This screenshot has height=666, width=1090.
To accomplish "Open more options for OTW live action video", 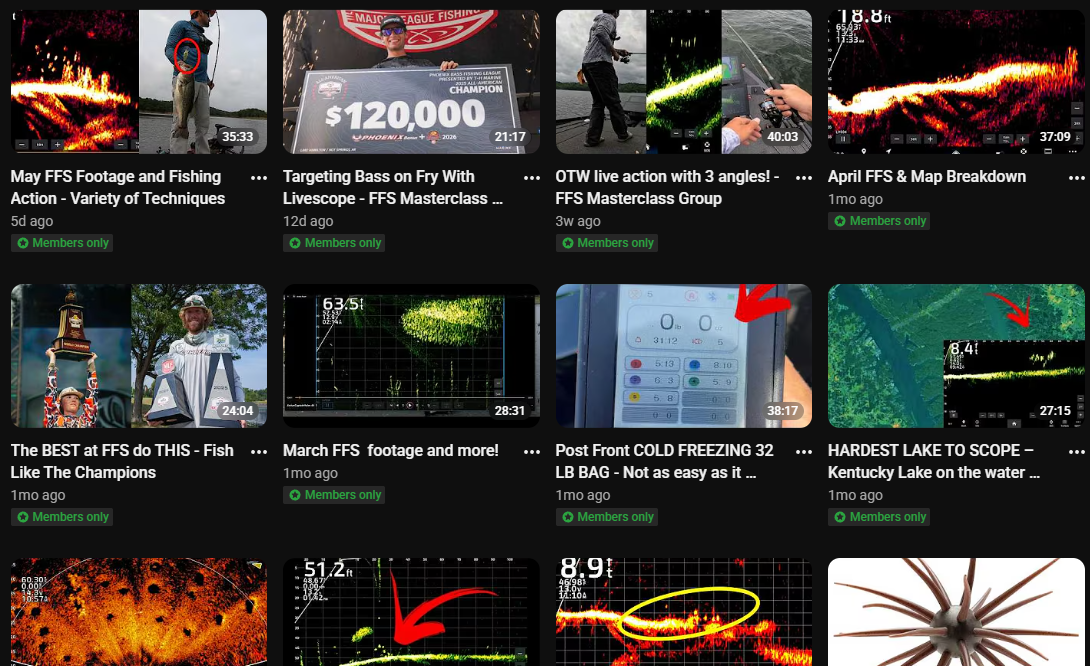I will 804,178.
